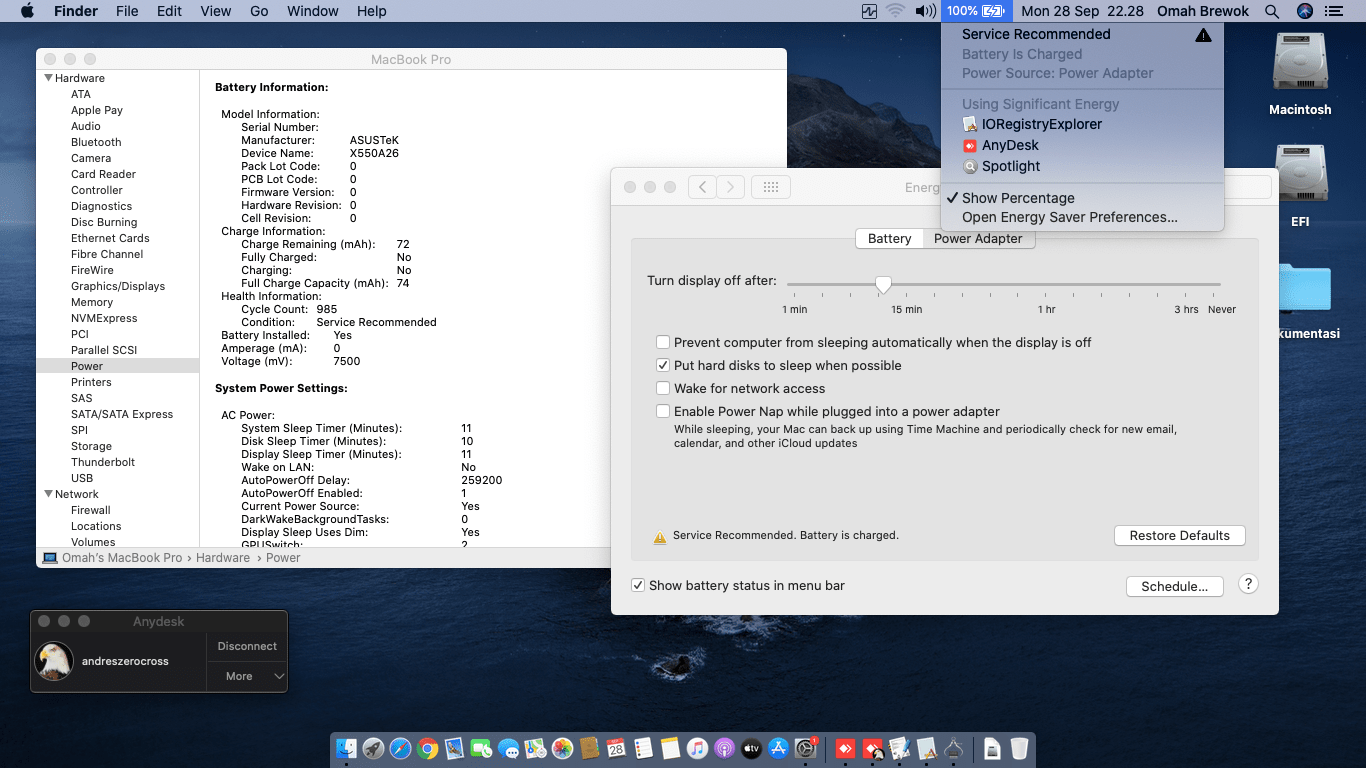
Task: Switch to the Power Adapter tab
Action: (978, 239)
